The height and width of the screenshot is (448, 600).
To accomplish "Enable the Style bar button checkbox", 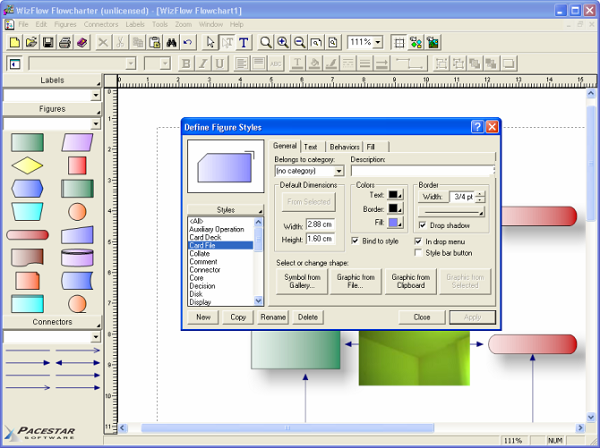I will pyautogui.click(x=418, y=253).
